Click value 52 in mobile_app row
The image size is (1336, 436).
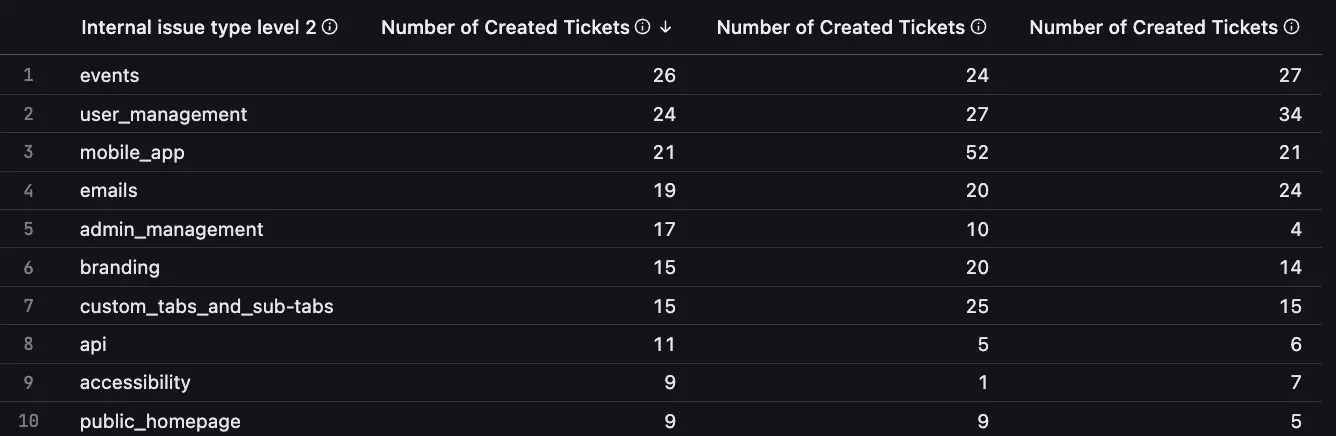pyautogui.click(x=976, y=153)
